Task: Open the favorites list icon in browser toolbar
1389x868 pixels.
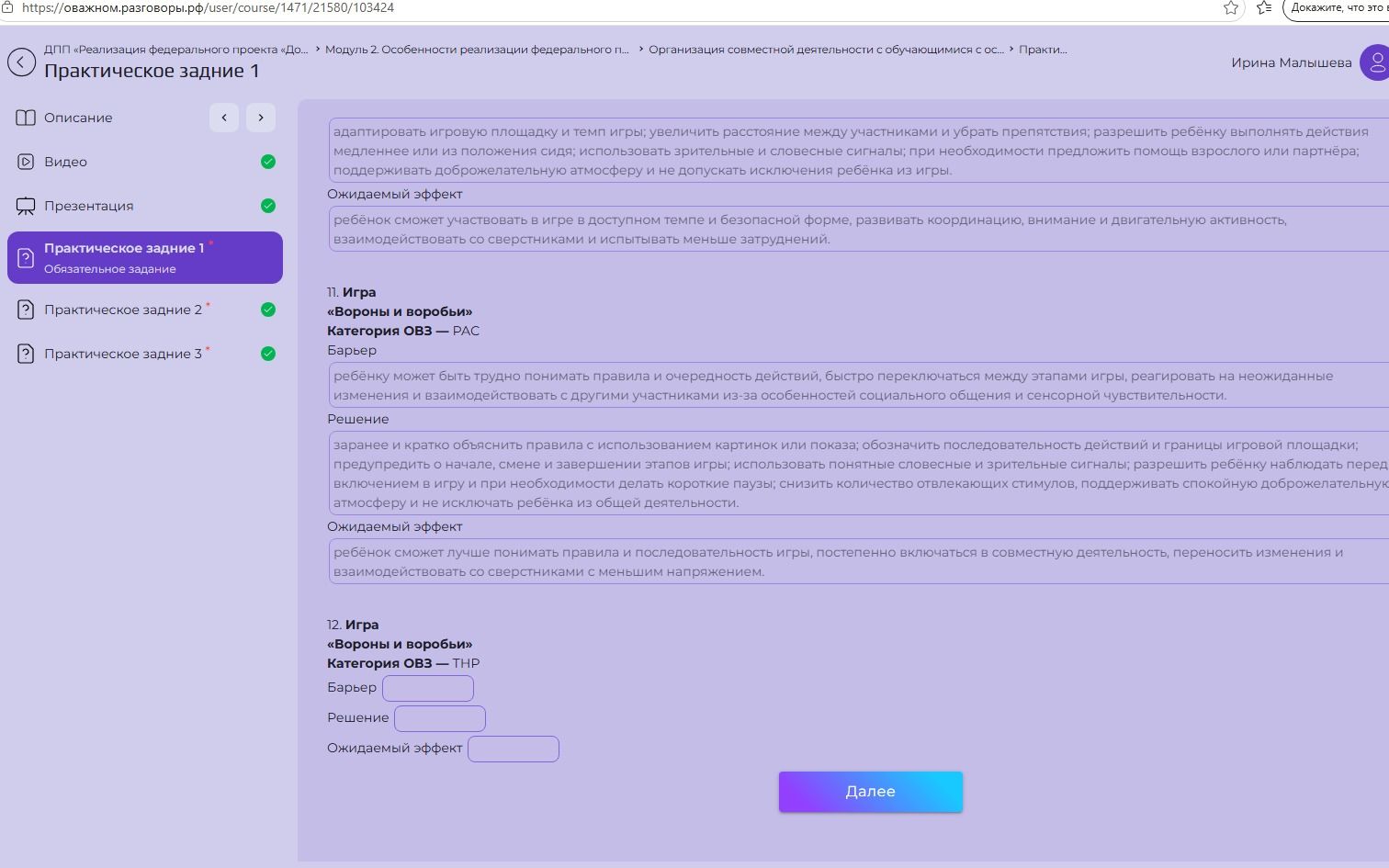Action: (x=1264, y=7)
